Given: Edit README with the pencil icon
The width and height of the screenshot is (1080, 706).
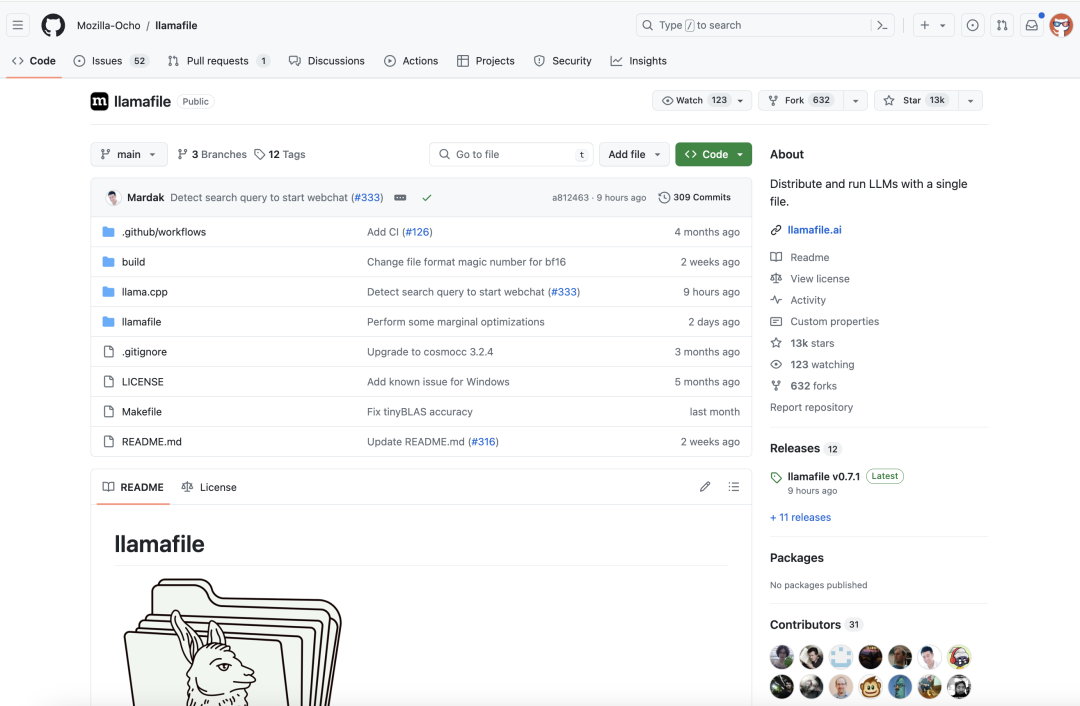Looking at the screenshot, I should tap(705, 487).
